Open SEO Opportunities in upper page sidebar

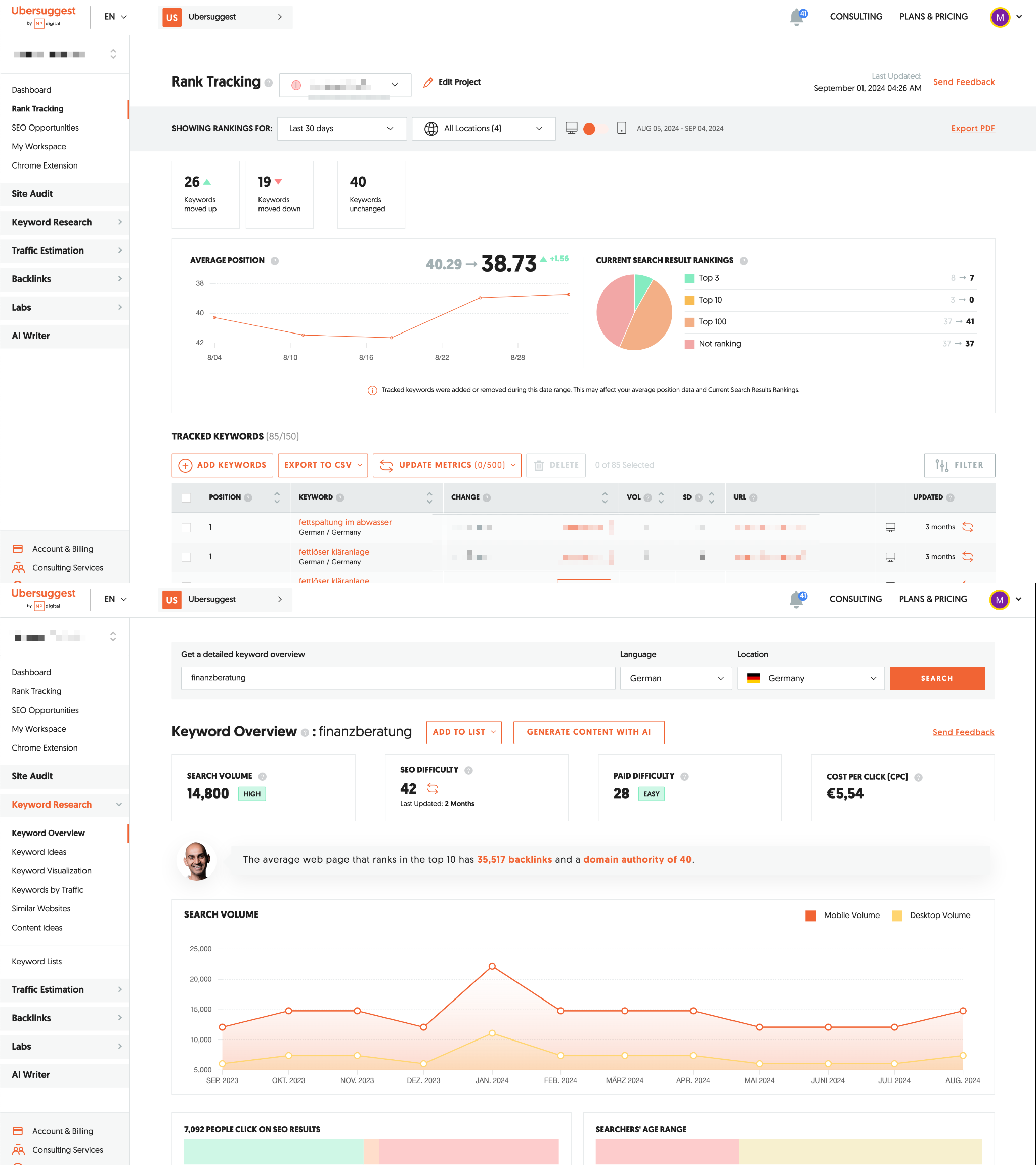45,128
